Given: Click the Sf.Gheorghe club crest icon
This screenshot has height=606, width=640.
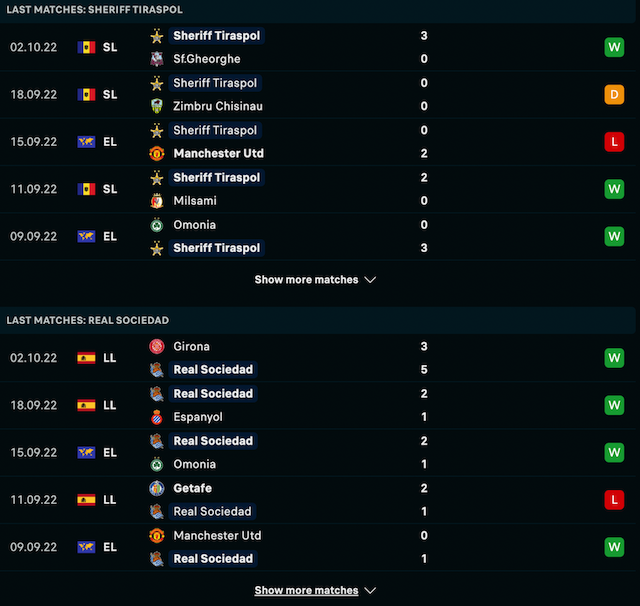Looking at the screenshot, I should point(157,59).
